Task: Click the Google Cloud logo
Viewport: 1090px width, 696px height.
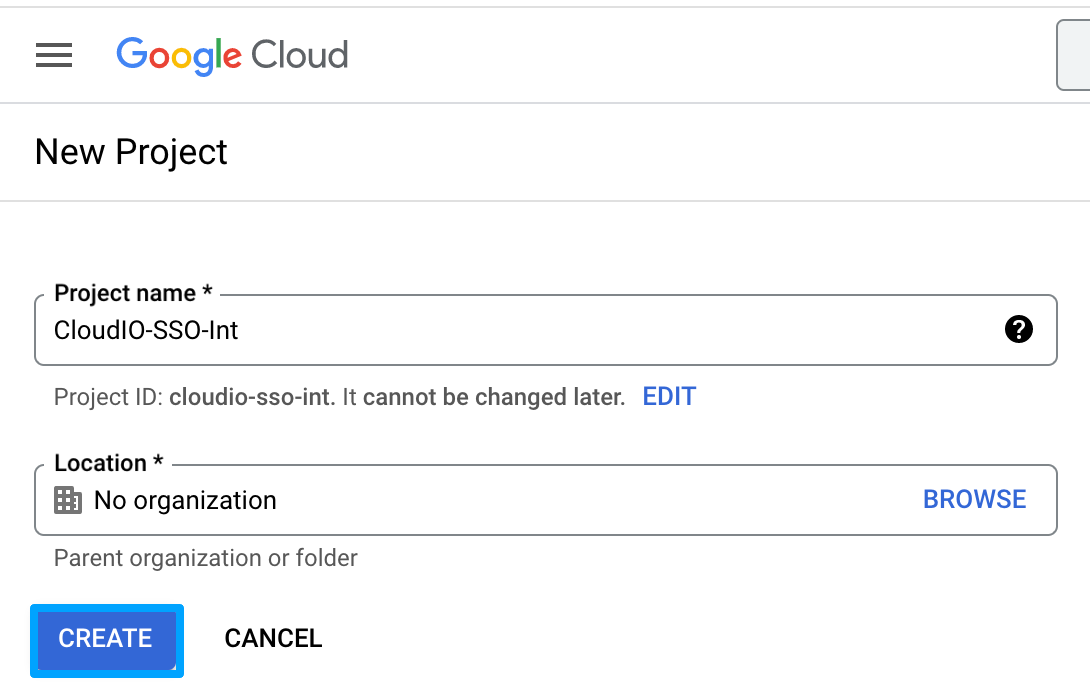Action: pos(232,55)
